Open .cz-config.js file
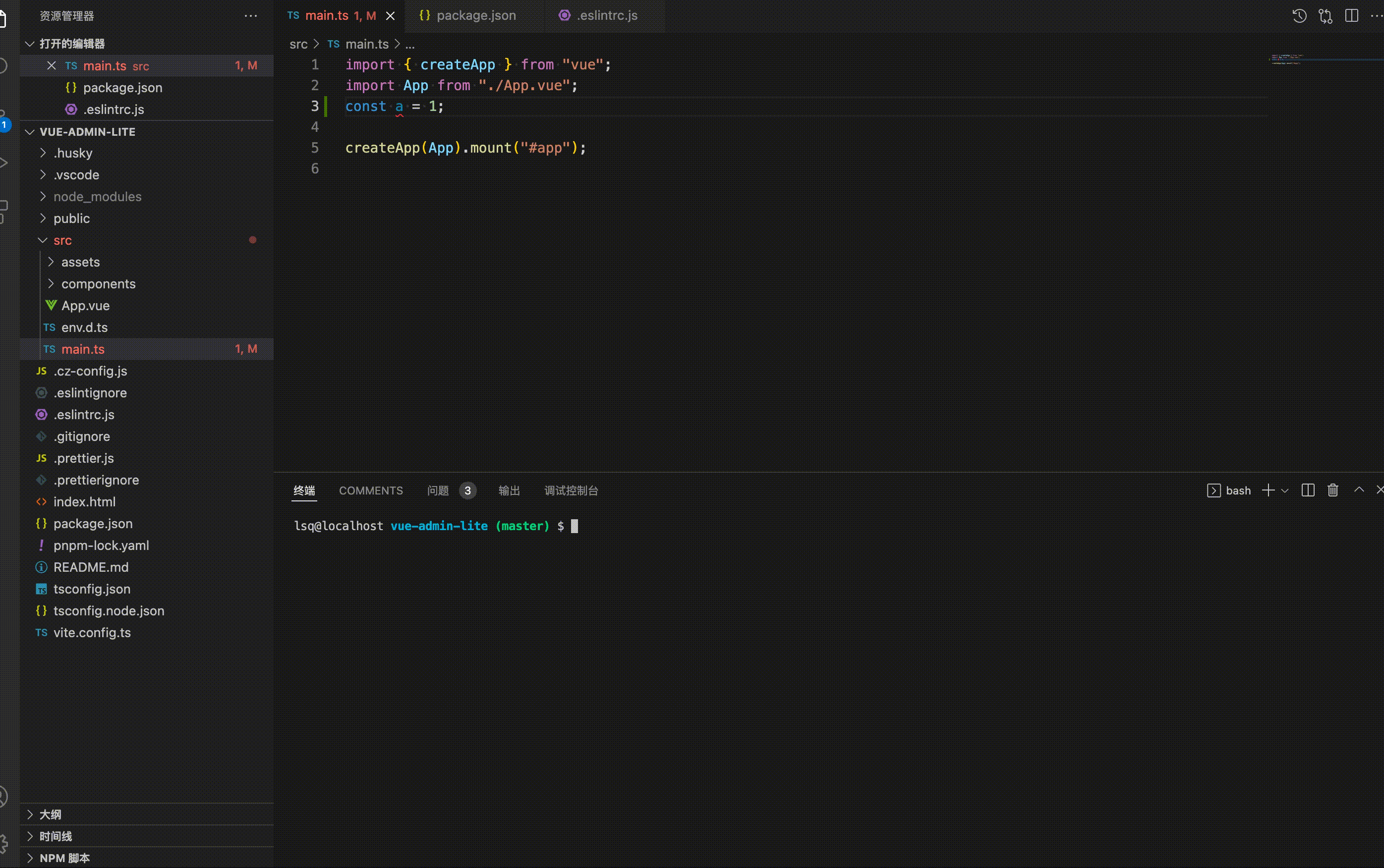The image size is (1384, 868). point(147,371)
